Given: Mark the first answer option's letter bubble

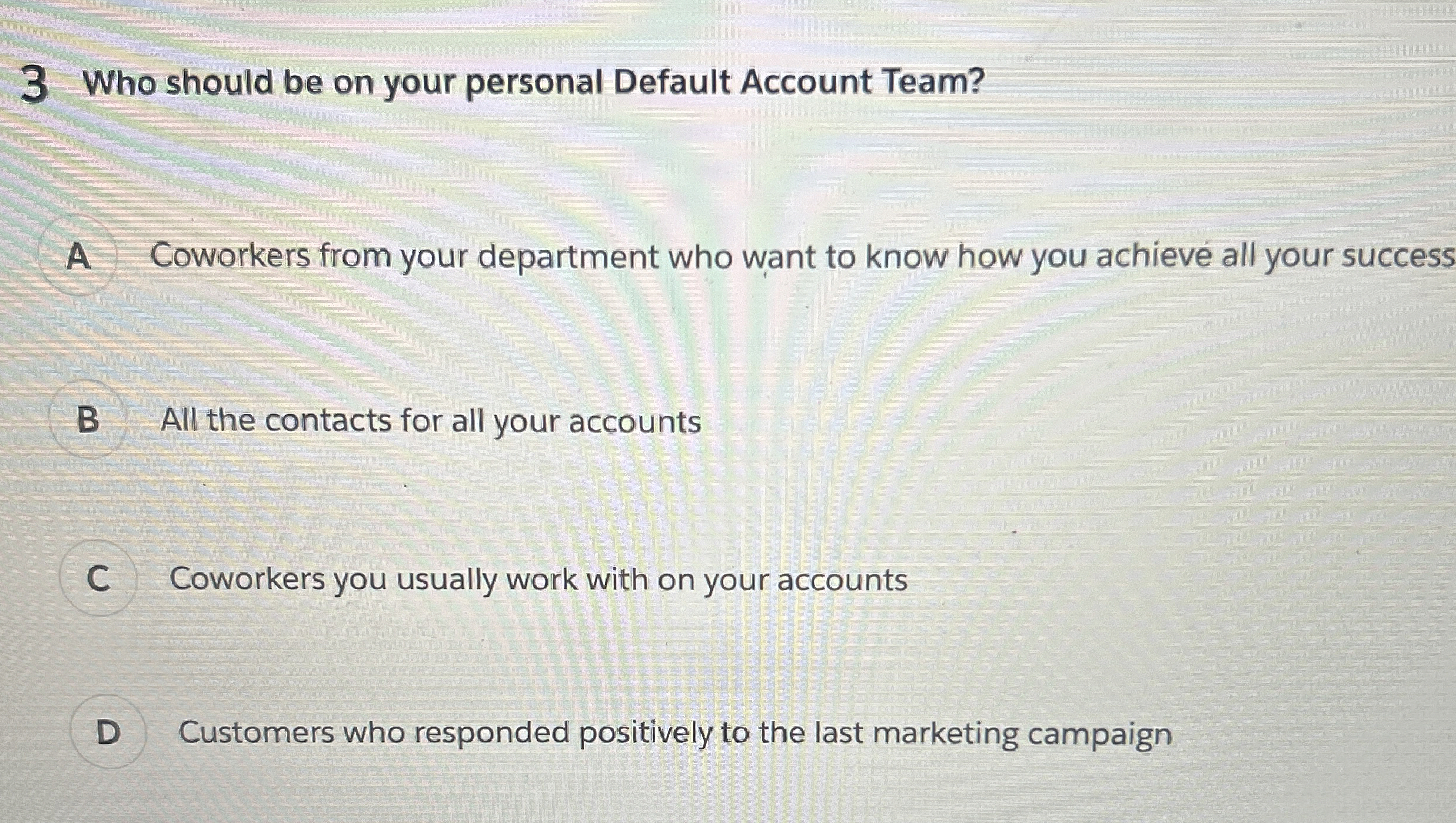Looking at the screenshot, I should pyautogui.click(x=78, y=256).
